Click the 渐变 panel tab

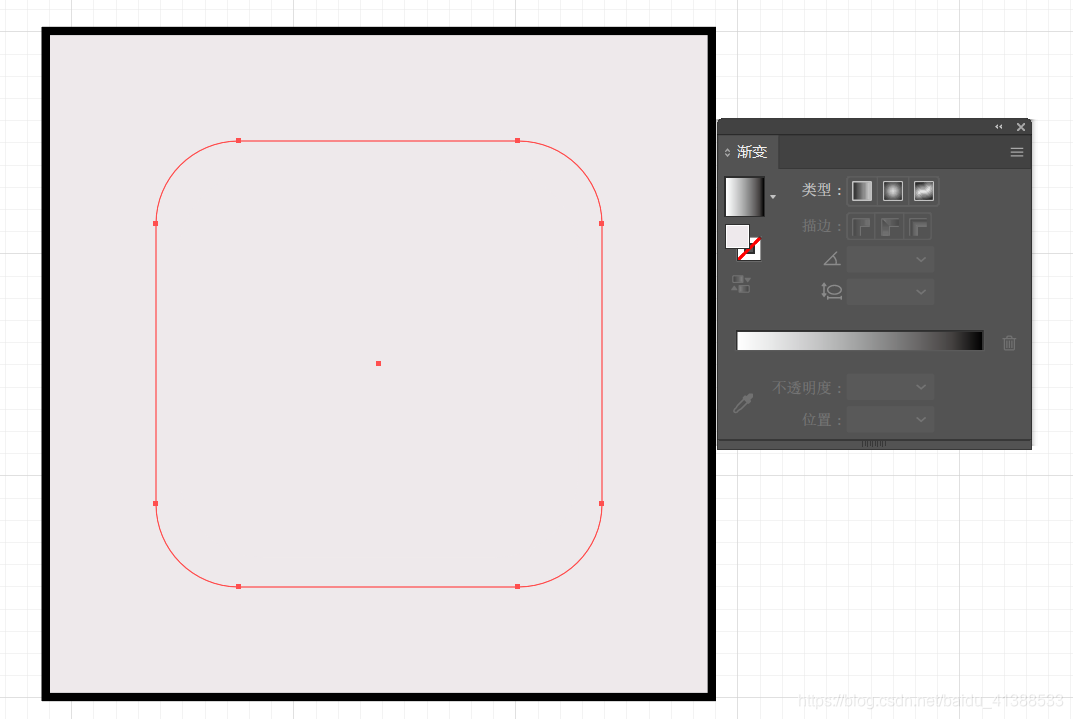pos(751,152)
